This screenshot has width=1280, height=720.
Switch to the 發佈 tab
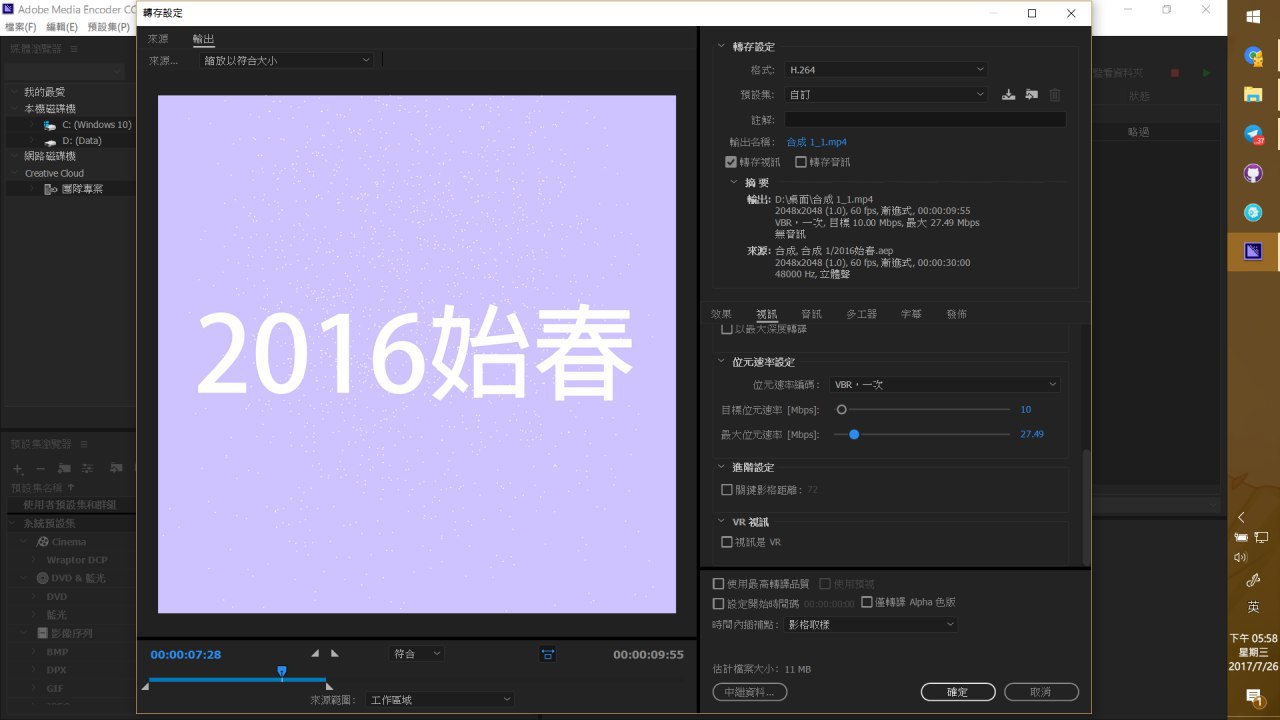click(x=956, y=314)
